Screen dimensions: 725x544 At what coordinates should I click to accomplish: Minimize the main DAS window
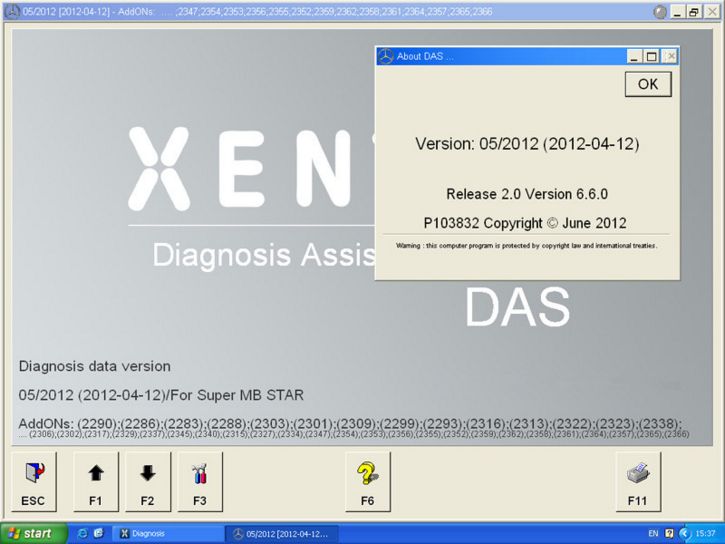[677, 12]
